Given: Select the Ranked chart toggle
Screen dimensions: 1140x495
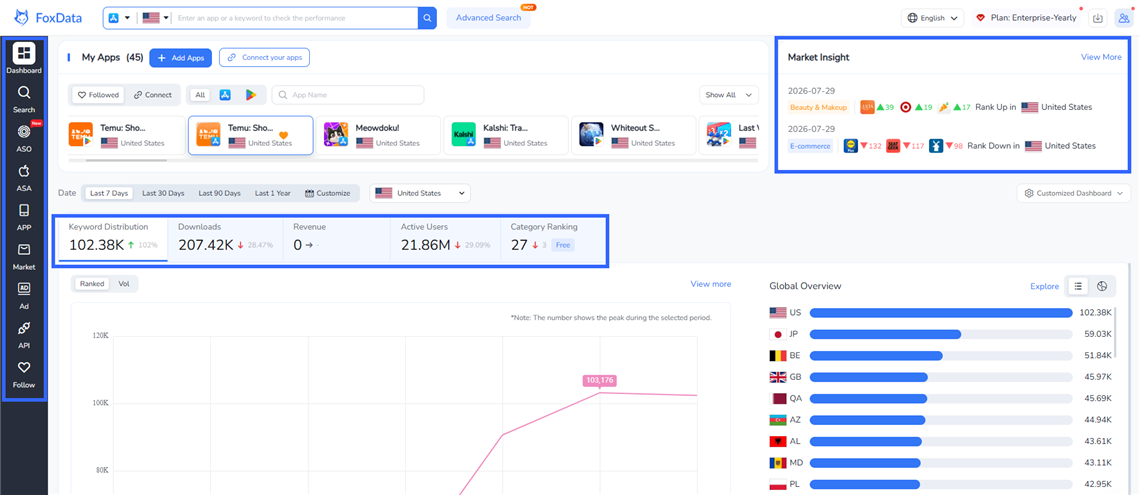Looking at the screenshot, I should [x=92, y=283].
